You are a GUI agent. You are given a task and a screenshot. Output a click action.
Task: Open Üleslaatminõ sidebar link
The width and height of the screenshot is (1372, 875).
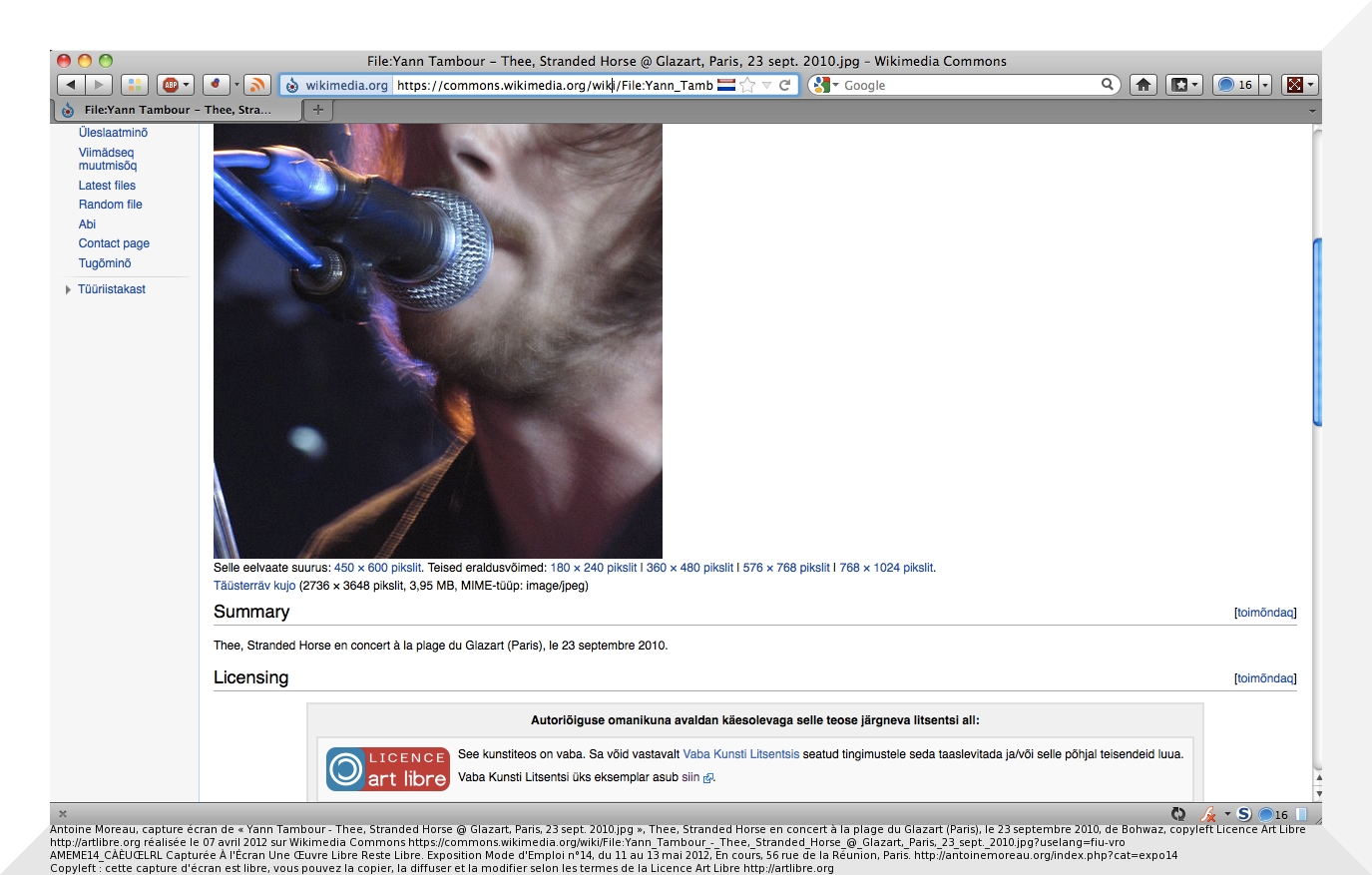tap(113, 133)
